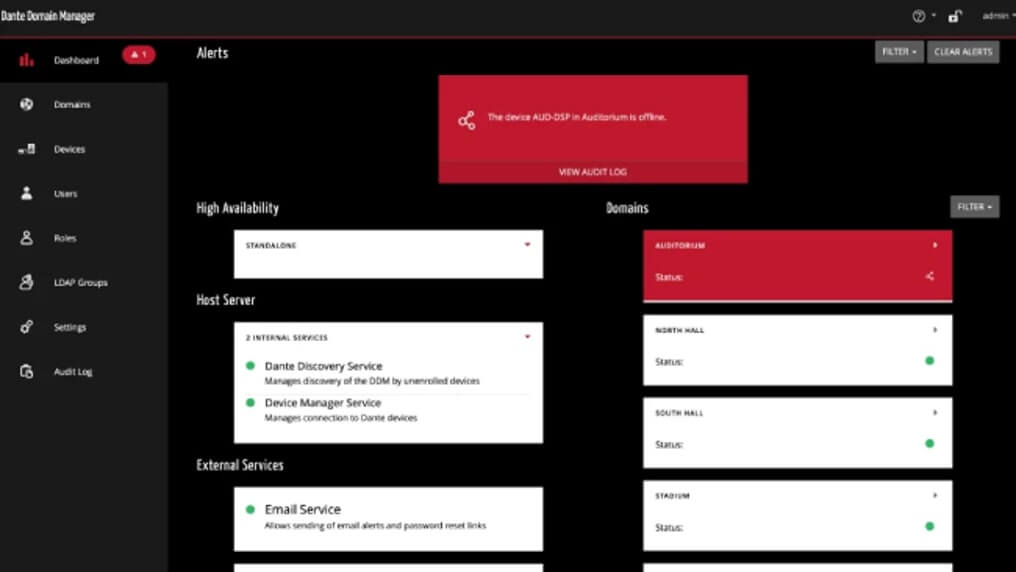Click the Users person icon
Screen dimensions: 1016x572
click(26, 193)
